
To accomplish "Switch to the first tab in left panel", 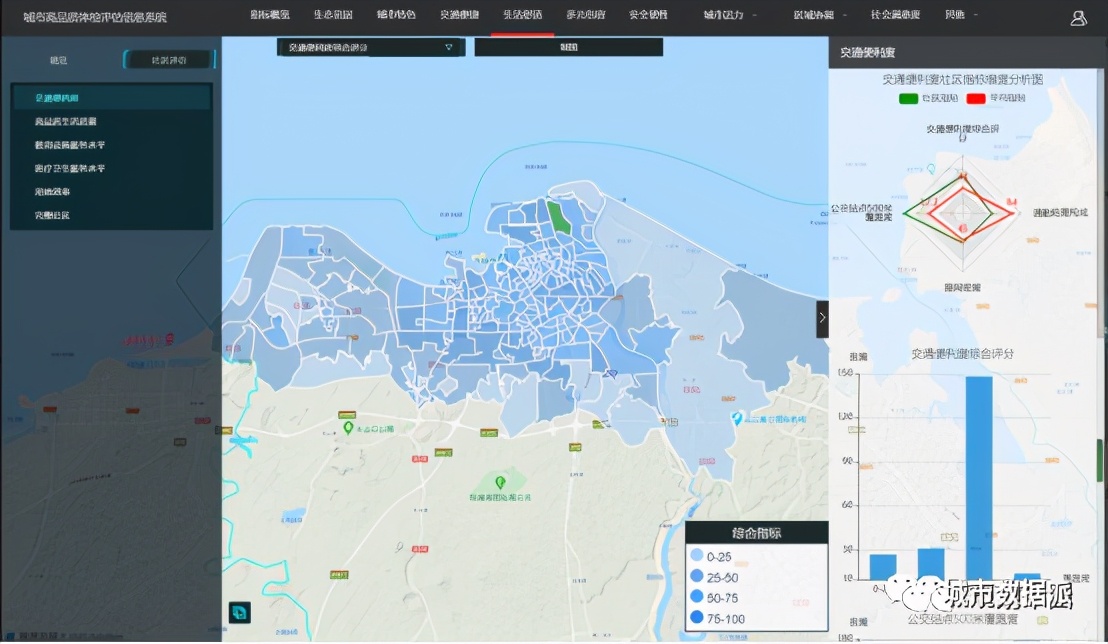I will tap(59, 60).
